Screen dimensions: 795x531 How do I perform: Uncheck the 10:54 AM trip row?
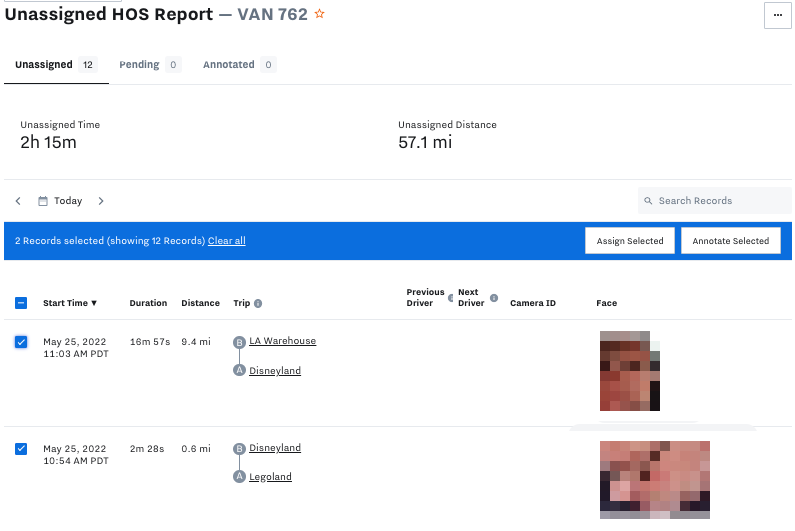point(21,449)
